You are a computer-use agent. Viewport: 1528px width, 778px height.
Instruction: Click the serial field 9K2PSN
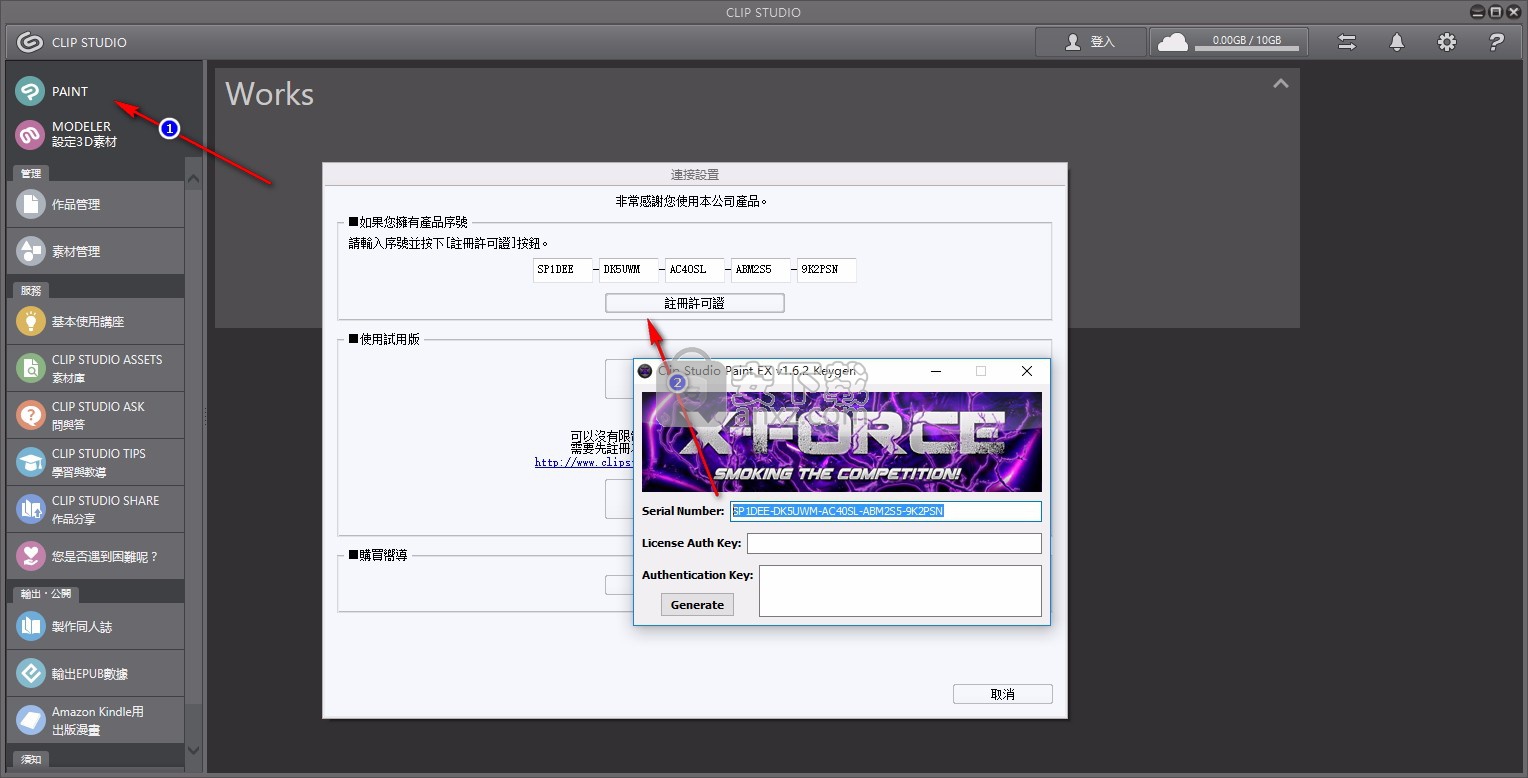826,270
